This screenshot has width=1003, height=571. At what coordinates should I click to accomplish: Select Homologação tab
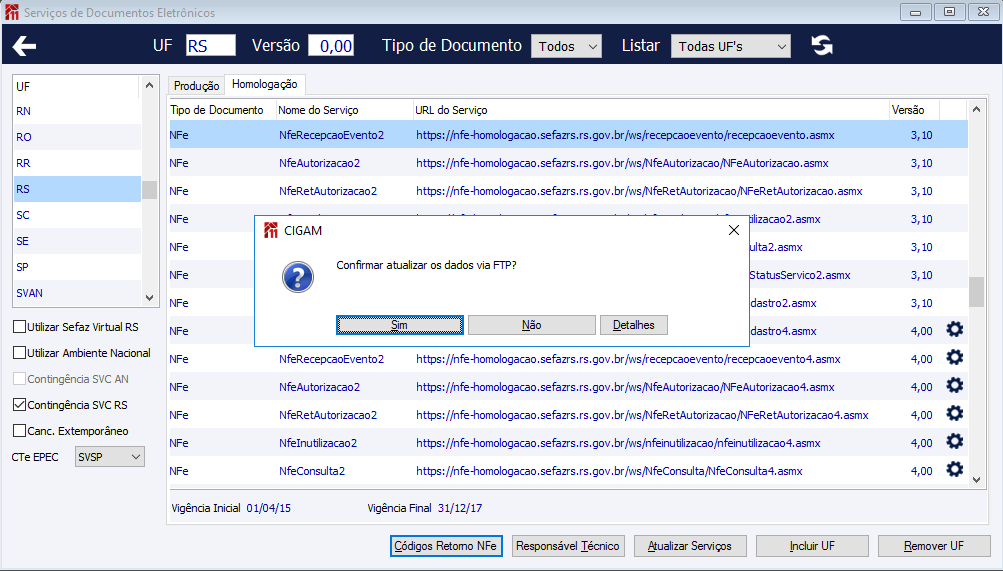click(x=265, y=84)
